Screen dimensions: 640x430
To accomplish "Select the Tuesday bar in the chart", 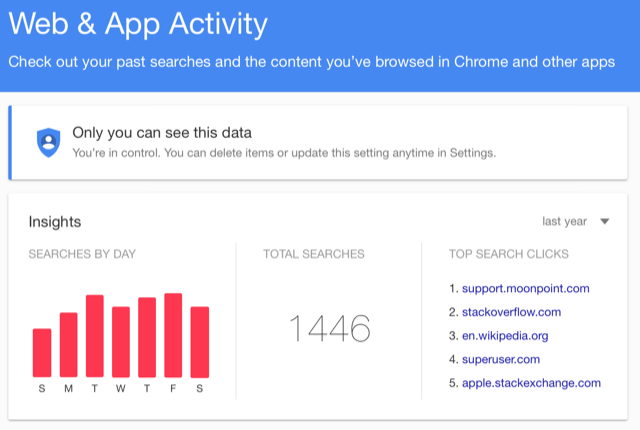I will (x=95, y=336).
